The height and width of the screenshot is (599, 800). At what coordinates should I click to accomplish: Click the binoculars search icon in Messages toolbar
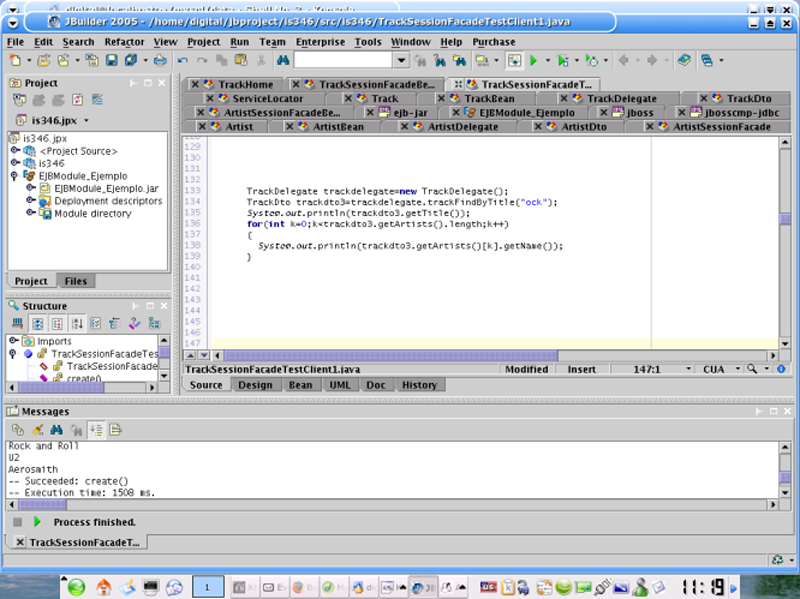(x=58, y=430)
